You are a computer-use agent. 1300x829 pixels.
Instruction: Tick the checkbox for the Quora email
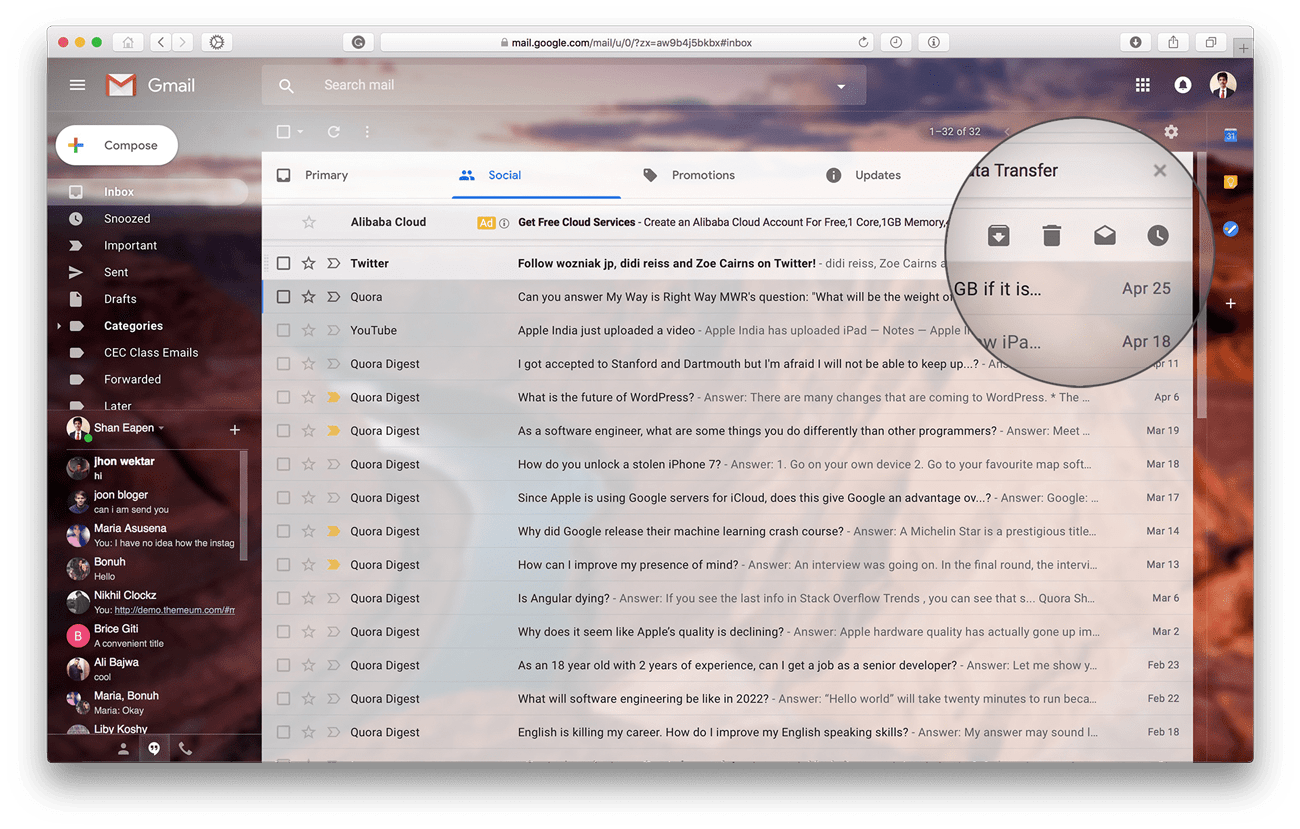(283, 297)
